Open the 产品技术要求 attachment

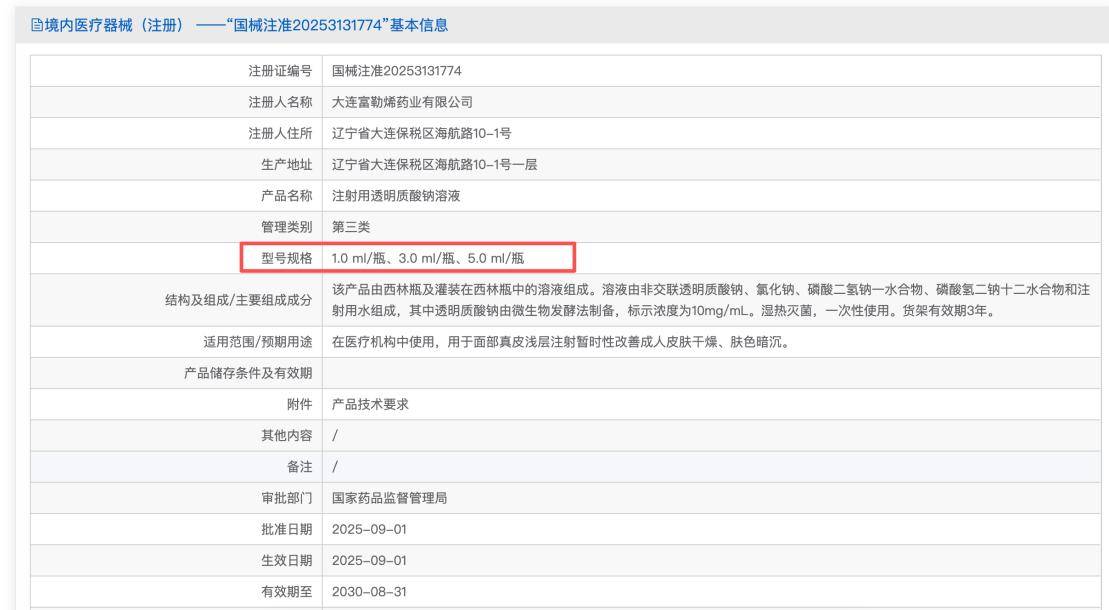(370, 404)
